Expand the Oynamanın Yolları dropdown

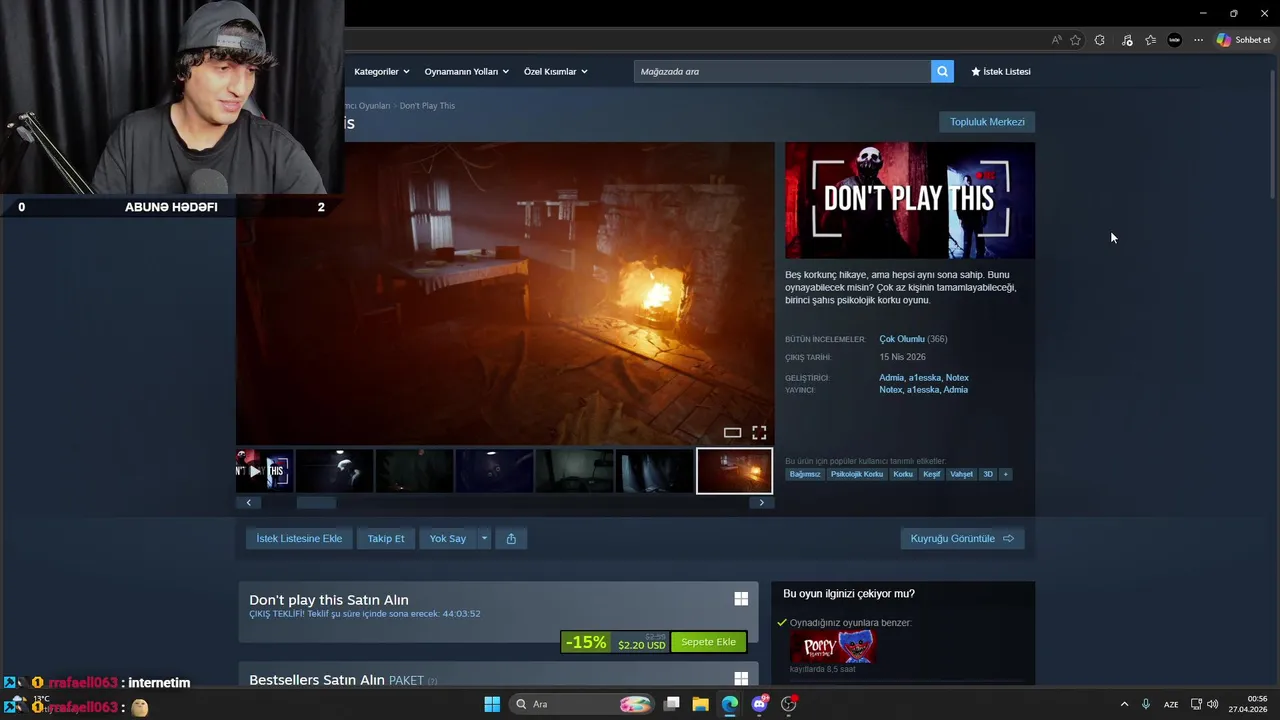tap(466, 71)
